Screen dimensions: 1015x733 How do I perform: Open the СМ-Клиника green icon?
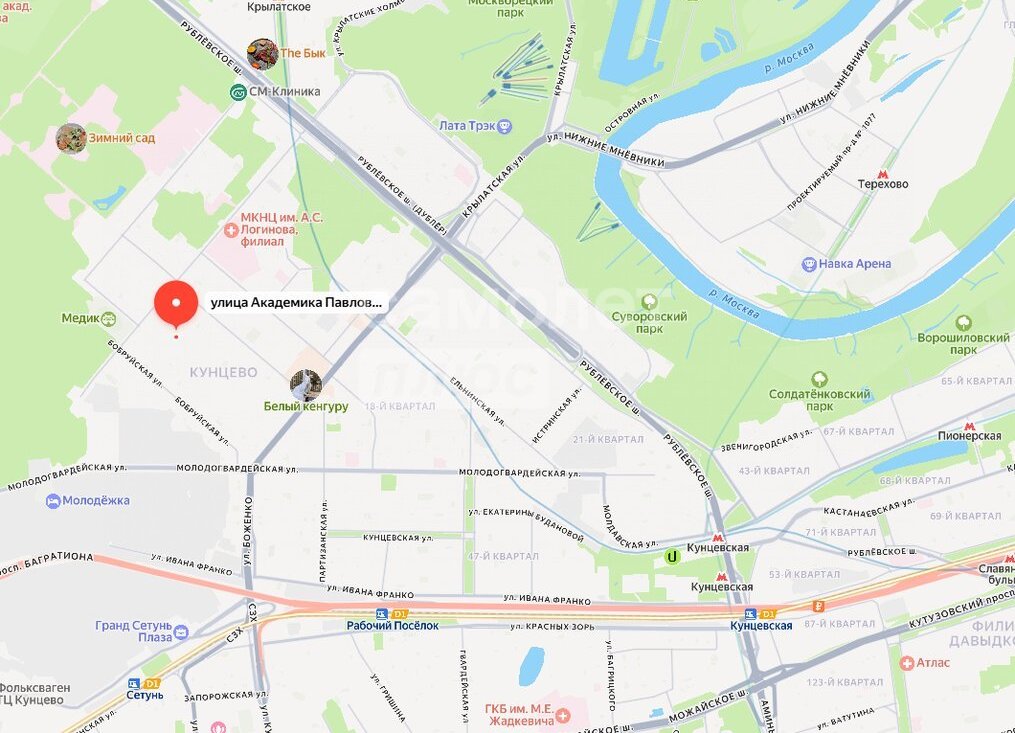pos(238,92)
